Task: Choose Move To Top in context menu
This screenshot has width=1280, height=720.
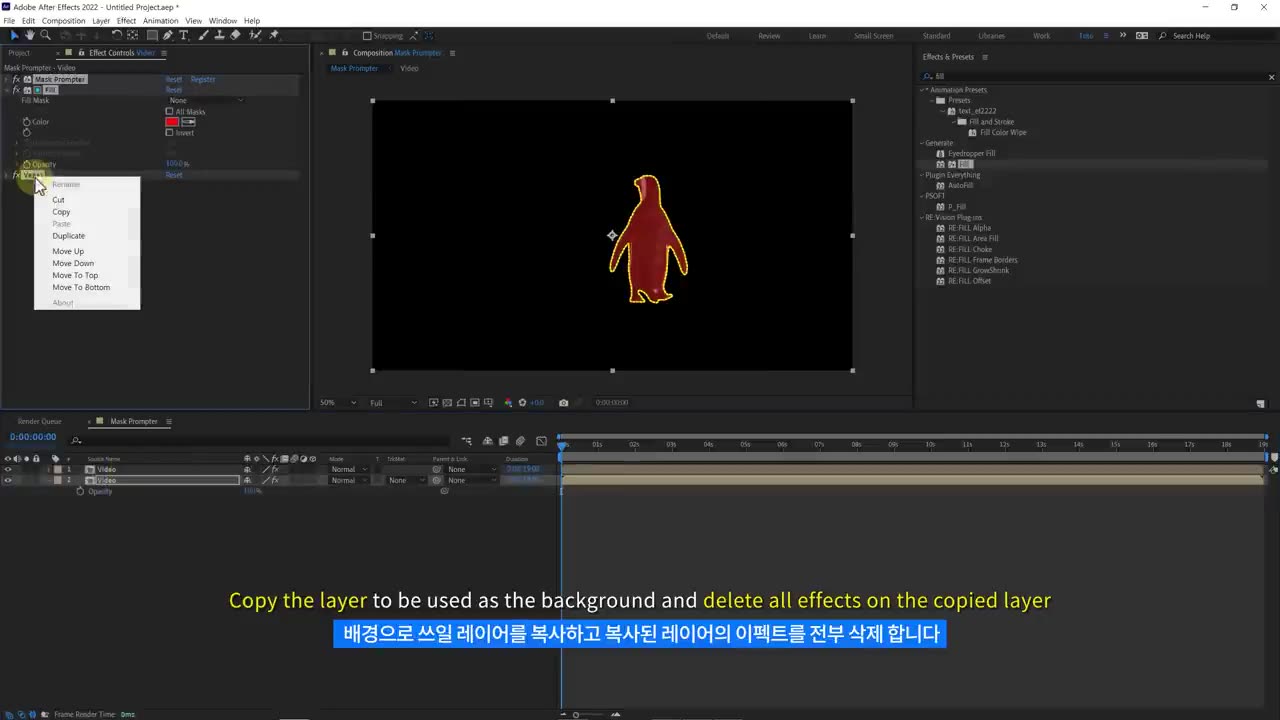Action: pyautogui.click(x=75, y=275)
